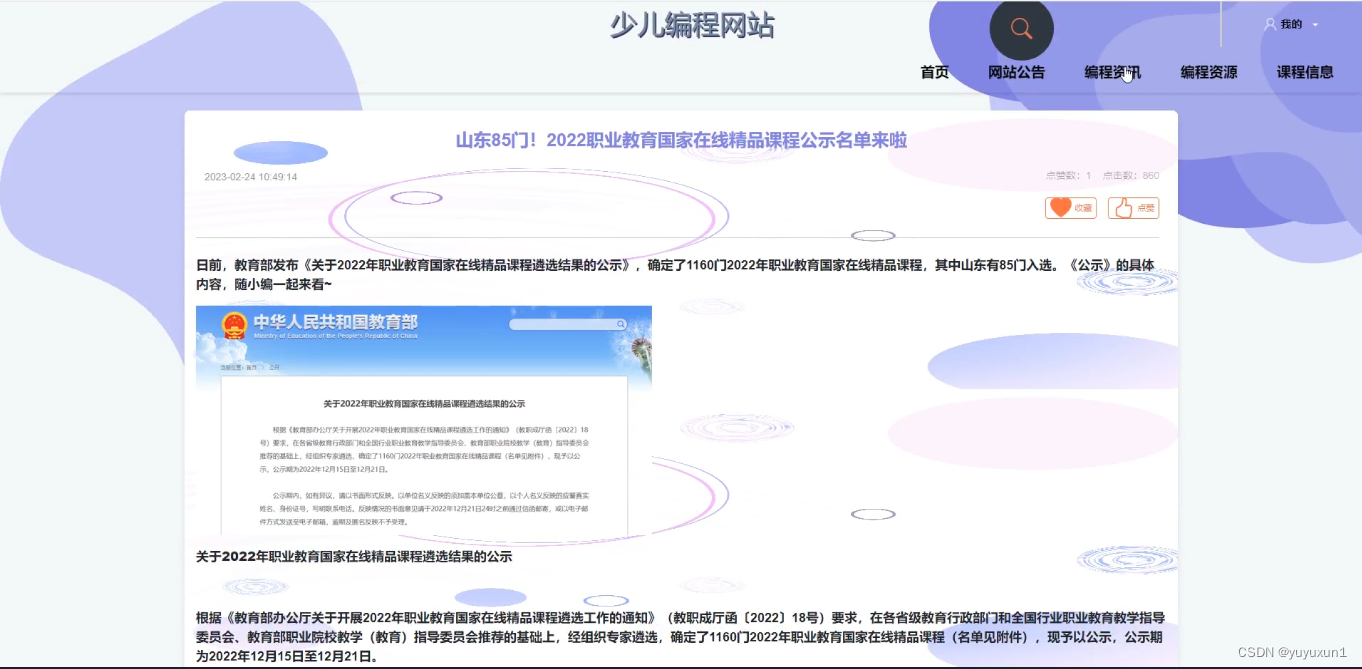This screenshot has height=669, width=1362.
Task: Click the 少儿编程网站 site title
Action: [x=692, y=25]
